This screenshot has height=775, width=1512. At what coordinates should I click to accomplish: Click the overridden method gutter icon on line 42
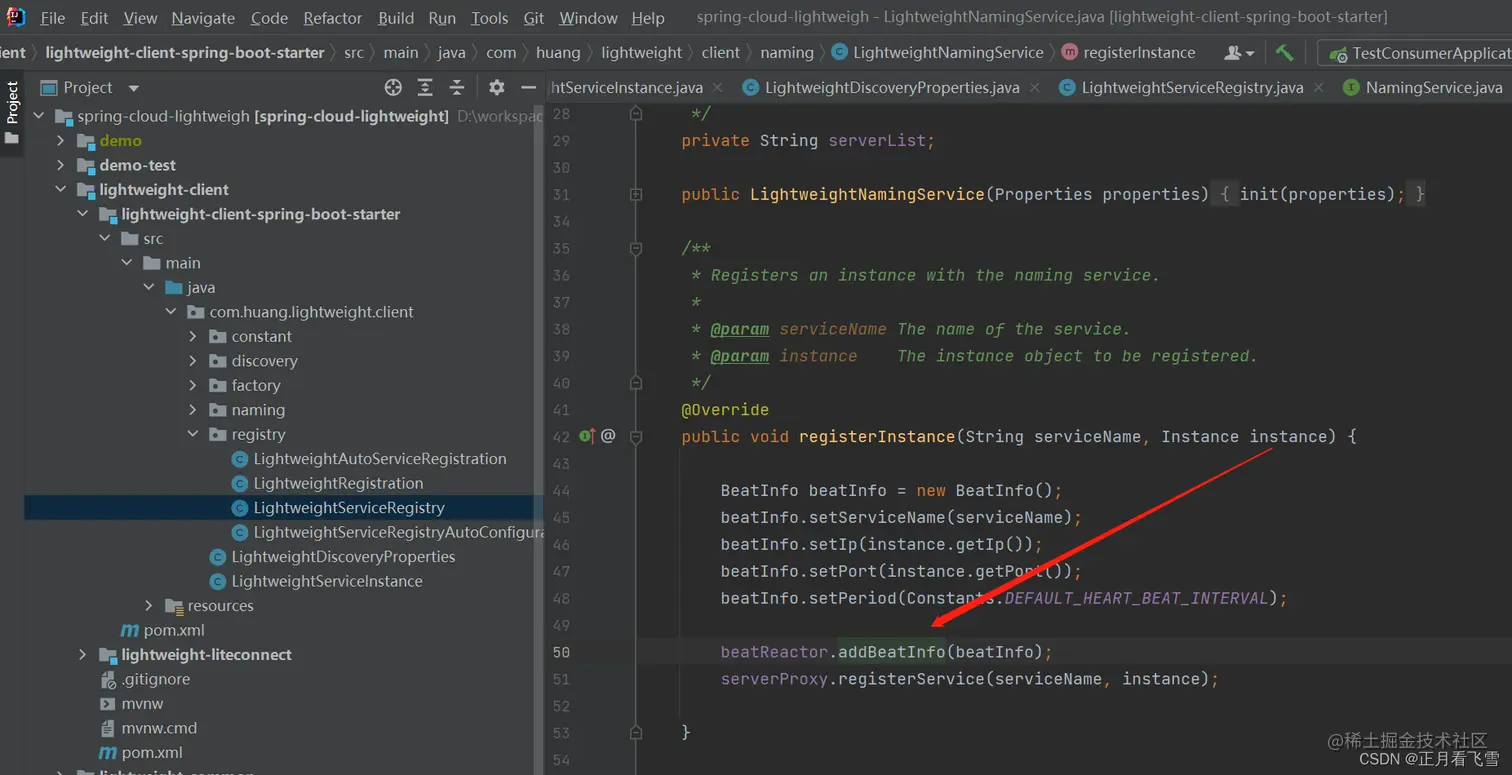588,436
